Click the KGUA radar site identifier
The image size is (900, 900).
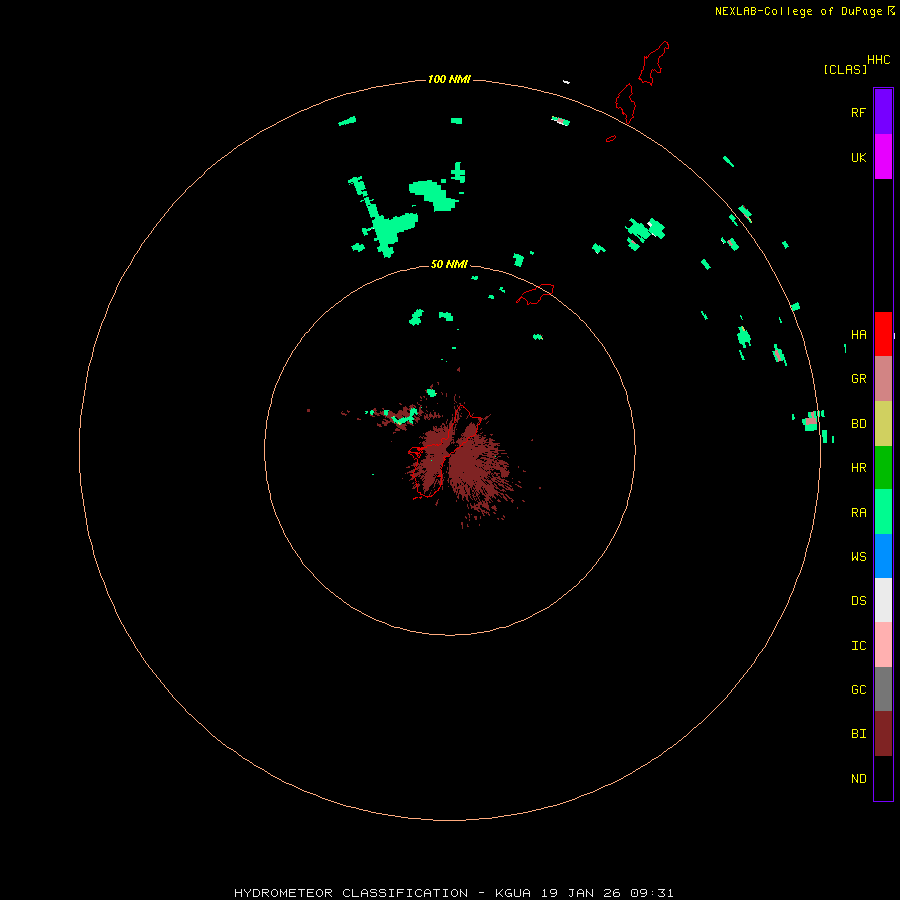(513, 893)
